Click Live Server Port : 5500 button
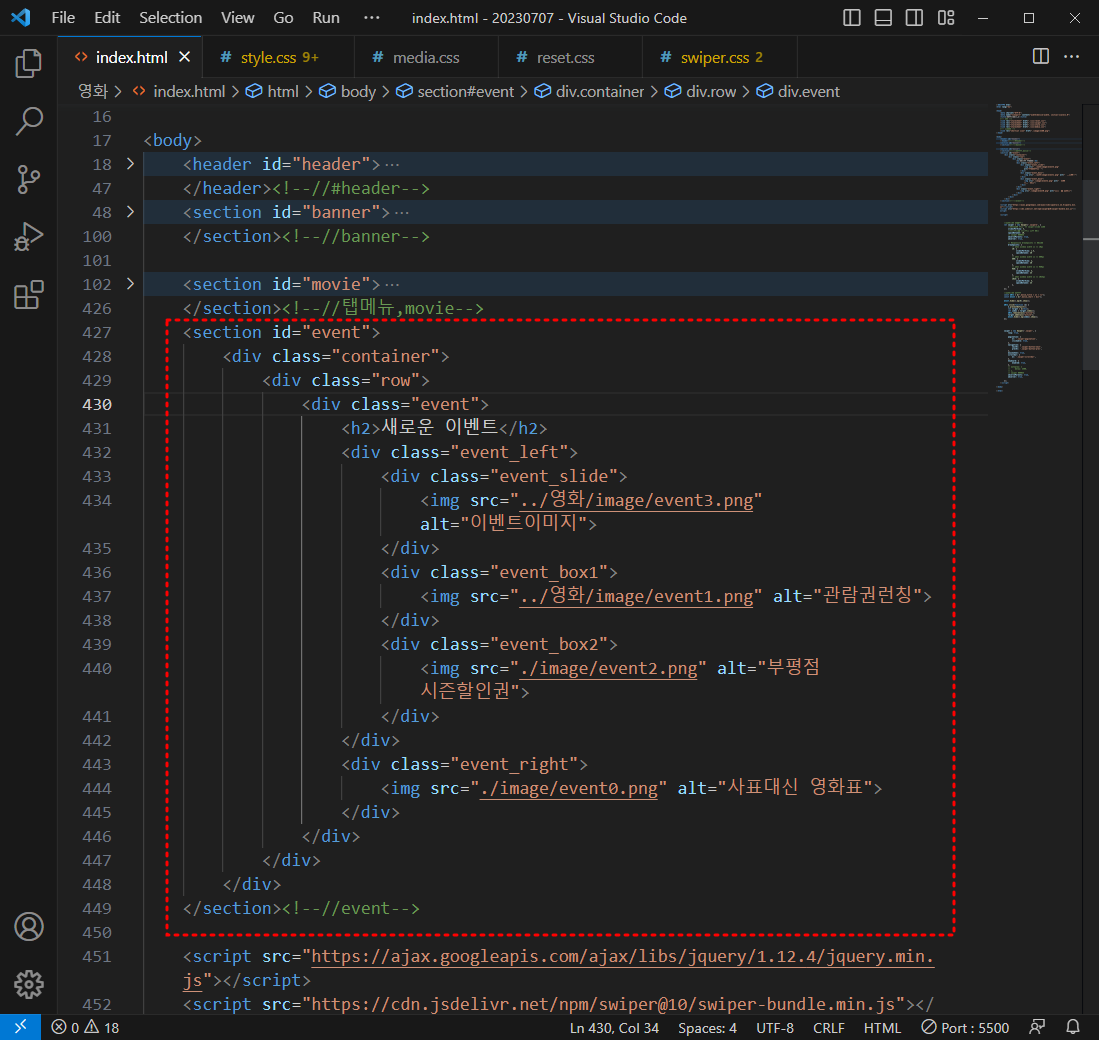This screenshot has width=1099, height=1040. pyautogui.click(x=965, y=1027)
